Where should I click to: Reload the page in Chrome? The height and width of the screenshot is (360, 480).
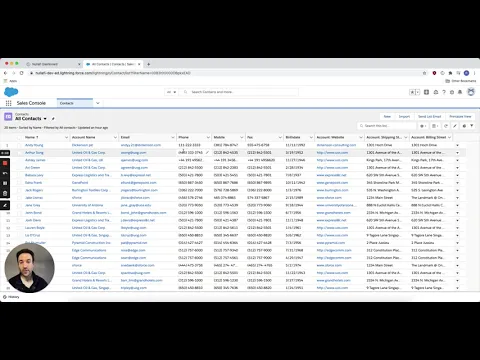tap(22, 73)
